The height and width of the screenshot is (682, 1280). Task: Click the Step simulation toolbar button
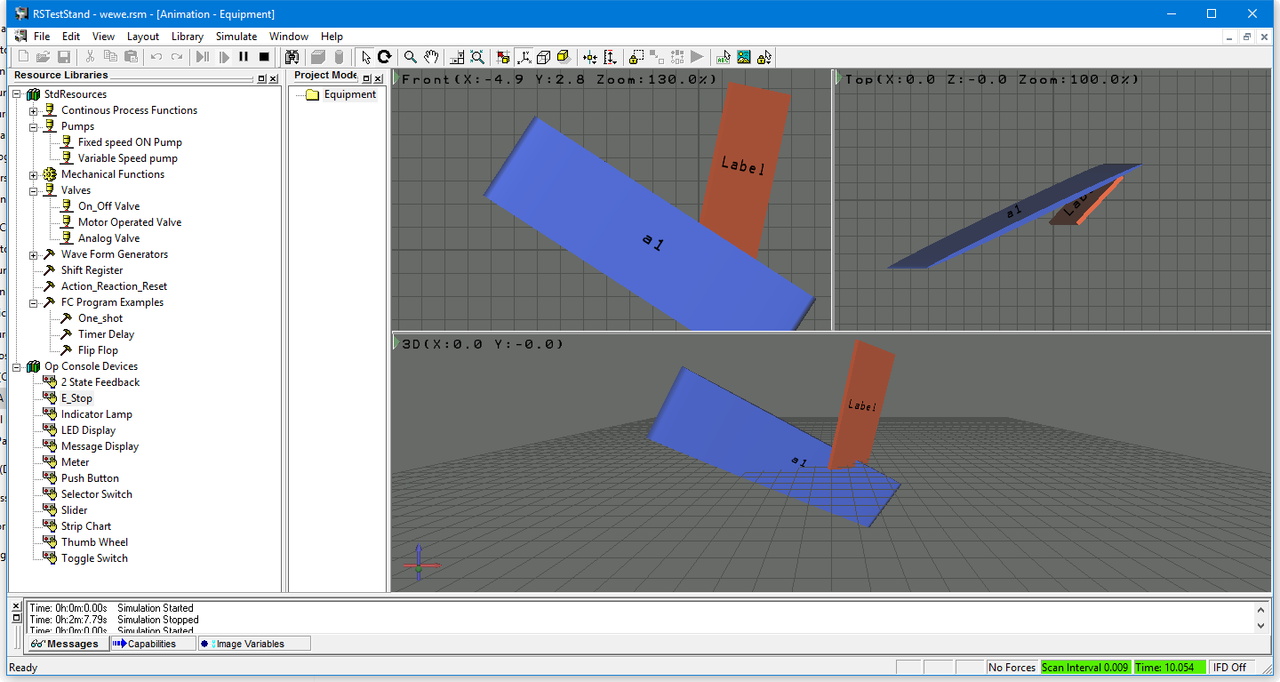(203, 57)
